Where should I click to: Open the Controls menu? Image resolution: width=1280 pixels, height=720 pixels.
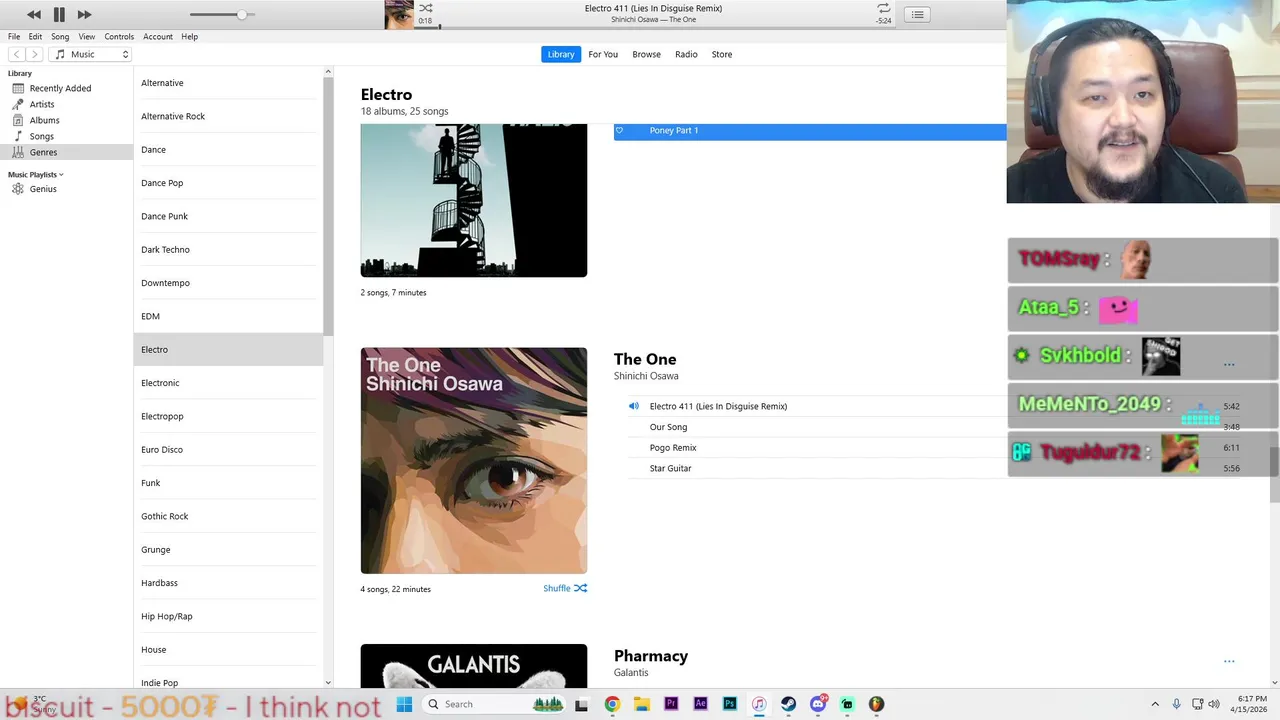pos(119,37)
